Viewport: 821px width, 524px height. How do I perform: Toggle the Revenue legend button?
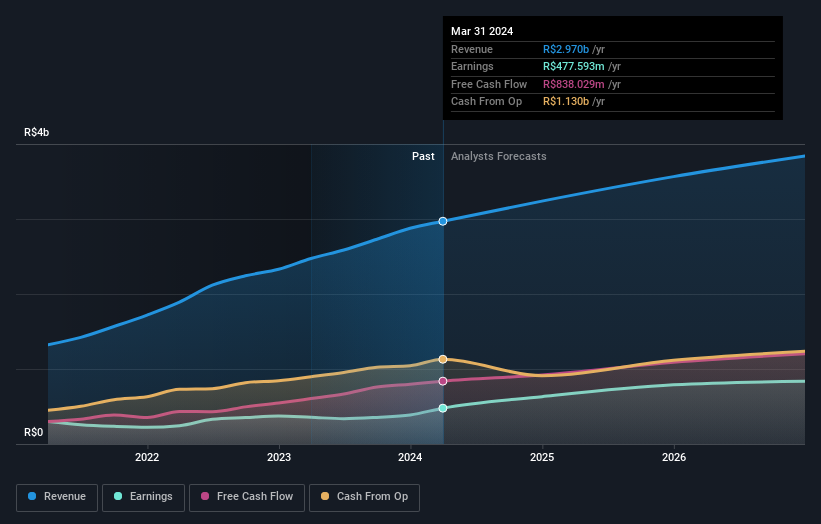57,497
